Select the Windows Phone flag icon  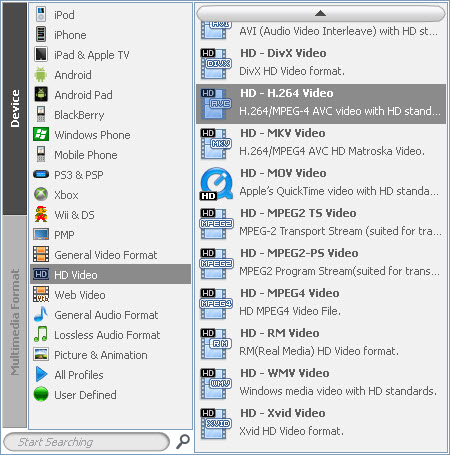(x=41, y=134)
